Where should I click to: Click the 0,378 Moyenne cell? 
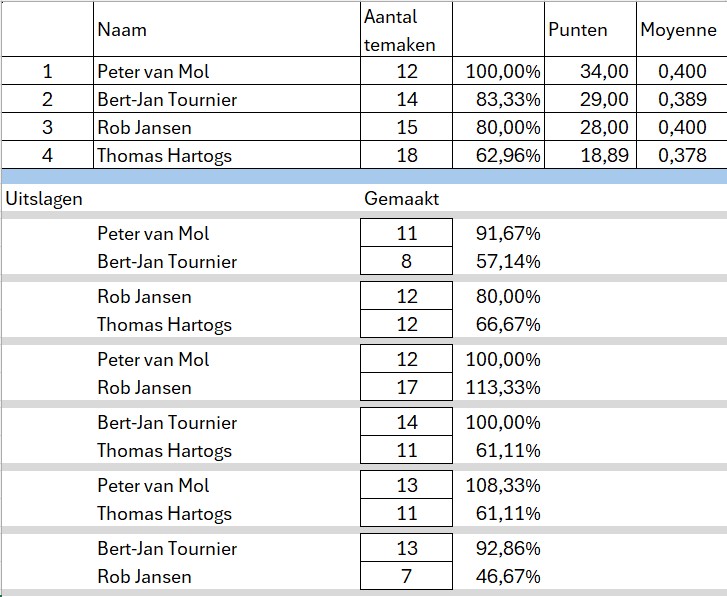(681, 155)
